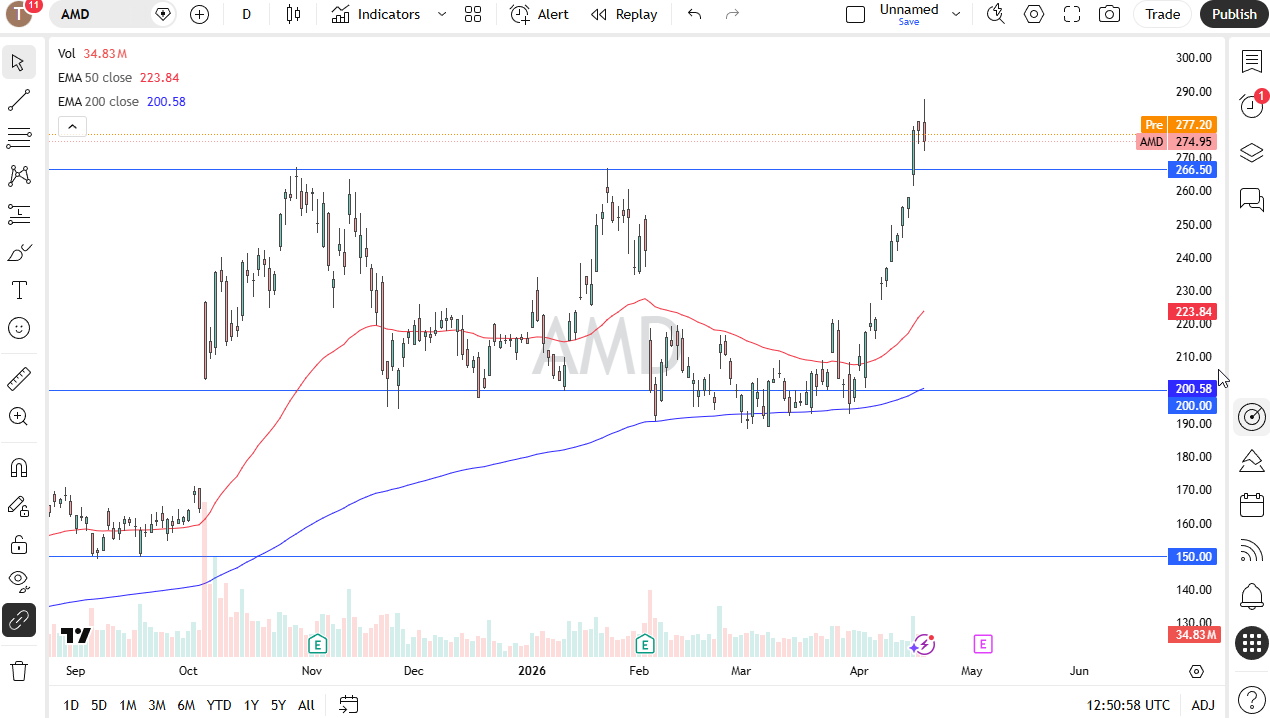The image size is (1270, 718).
Task: Open the watchlist panel icon
Action: coord(1251,62)
